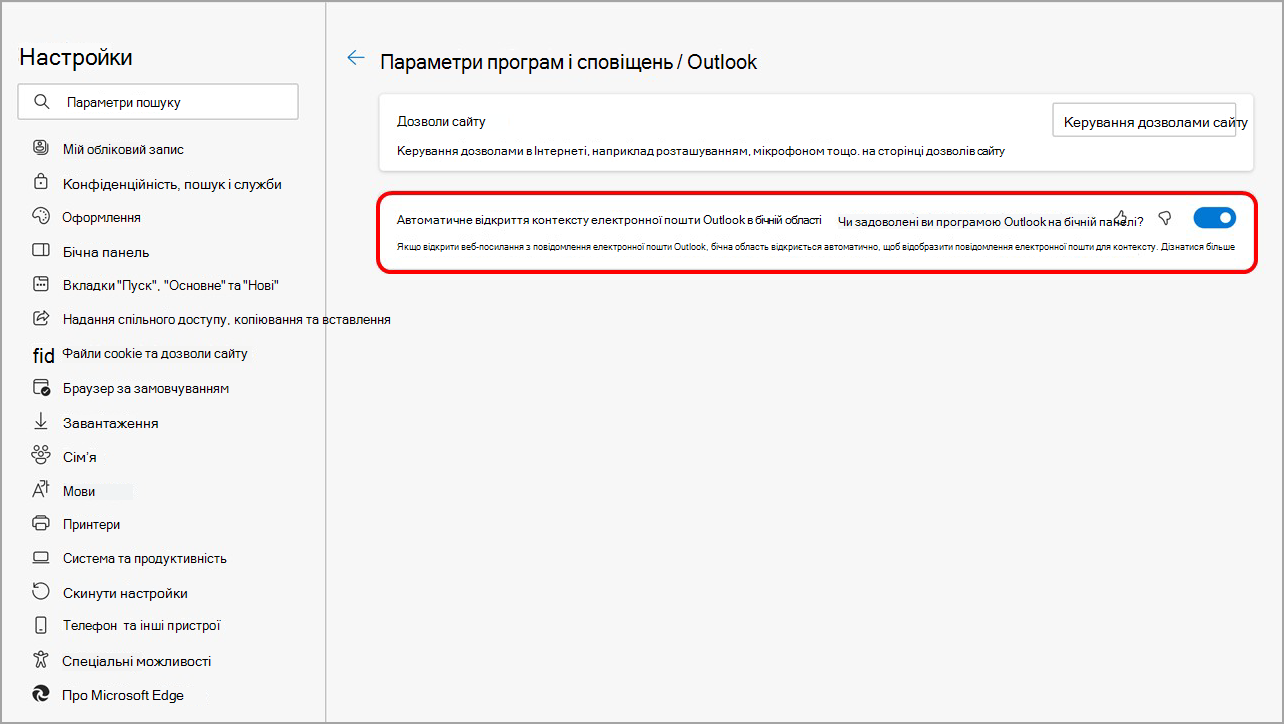1284x724 pixels.
Task: Click the share icon for Надання спільного доступу
Action: coord(41,319)
